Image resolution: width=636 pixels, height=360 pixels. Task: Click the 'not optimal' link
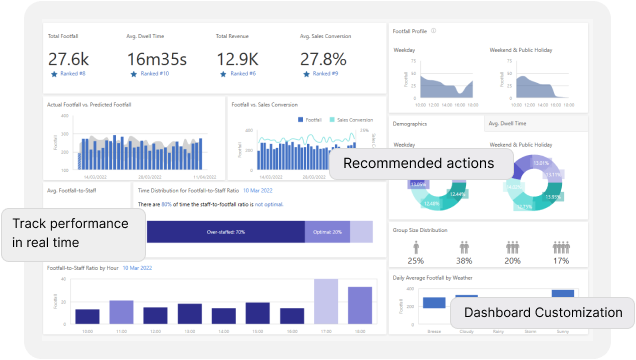click(269, 204)
